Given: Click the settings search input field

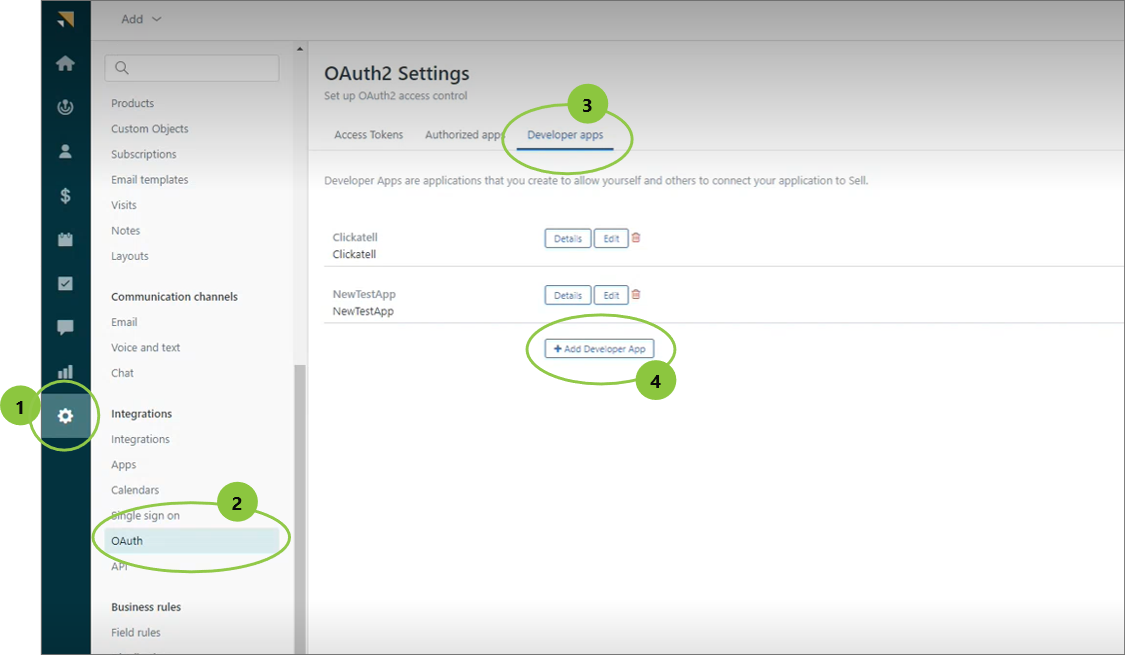Looking at the screenshot, I should coord(192,68).
